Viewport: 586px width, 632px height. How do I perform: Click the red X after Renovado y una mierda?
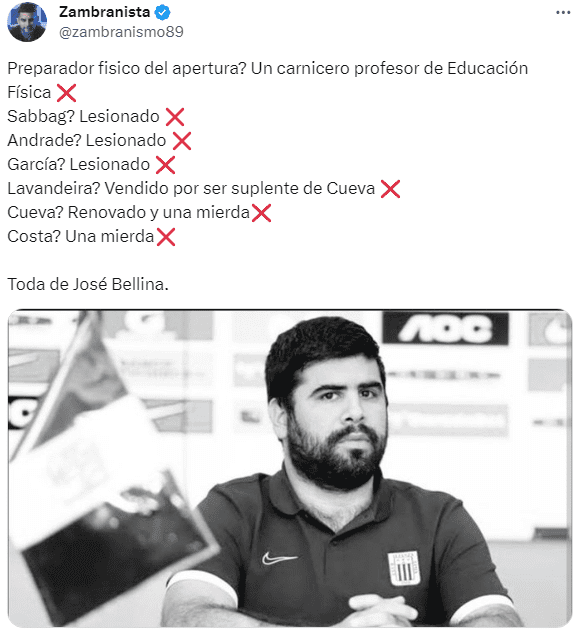(x=261, y=213)
